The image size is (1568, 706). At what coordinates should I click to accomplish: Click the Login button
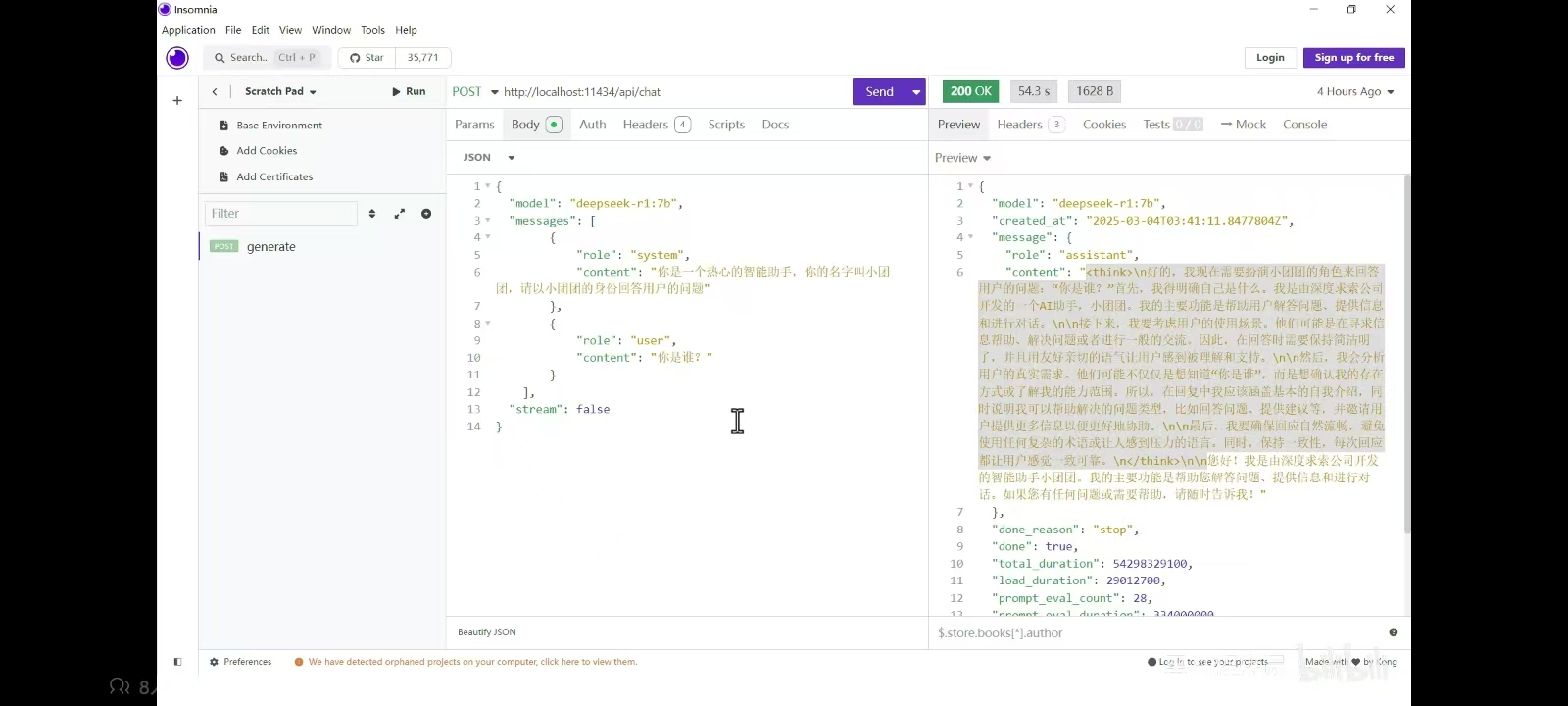pos(1270,58)
